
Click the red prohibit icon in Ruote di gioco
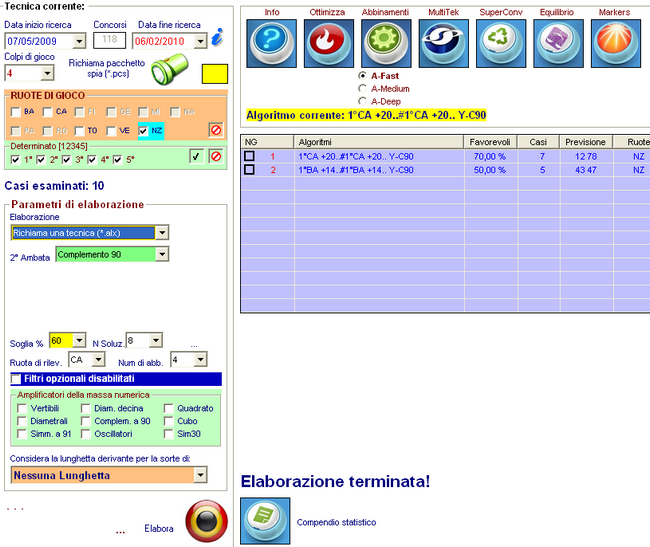216,130
